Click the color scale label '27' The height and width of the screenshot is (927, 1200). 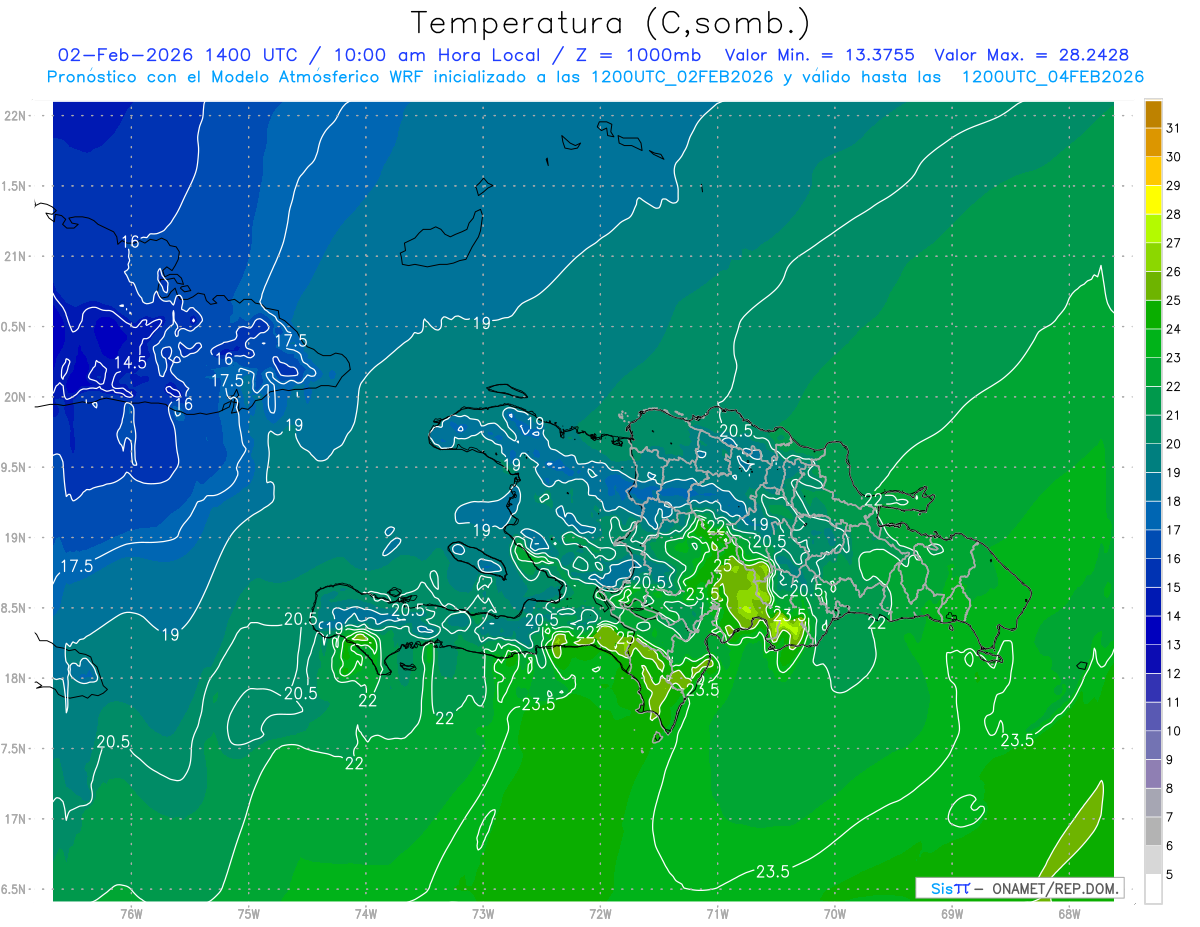1174,243
